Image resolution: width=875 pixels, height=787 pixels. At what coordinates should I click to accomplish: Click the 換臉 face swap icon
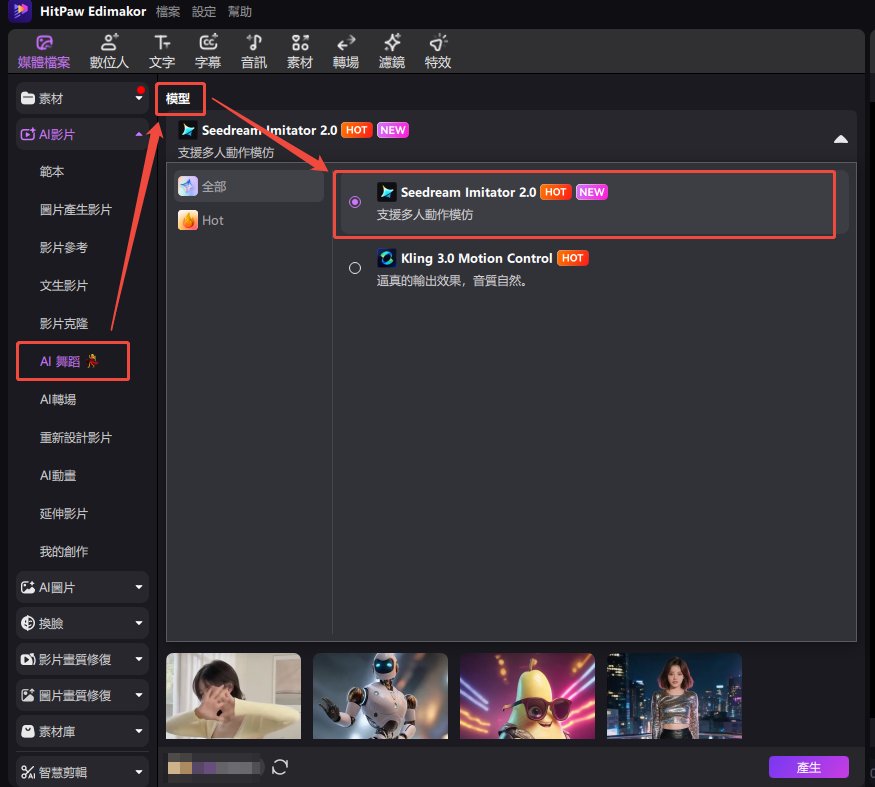pos(28,623)
